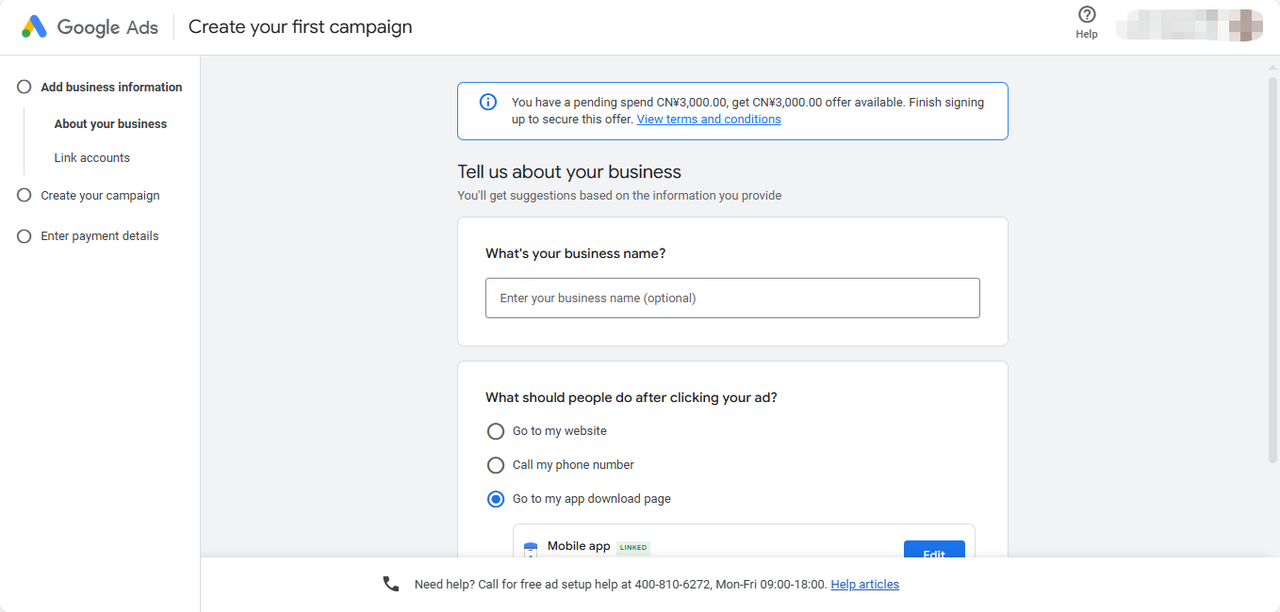
Task: Open the Create your campaign step label
Action: pos(100,196)
